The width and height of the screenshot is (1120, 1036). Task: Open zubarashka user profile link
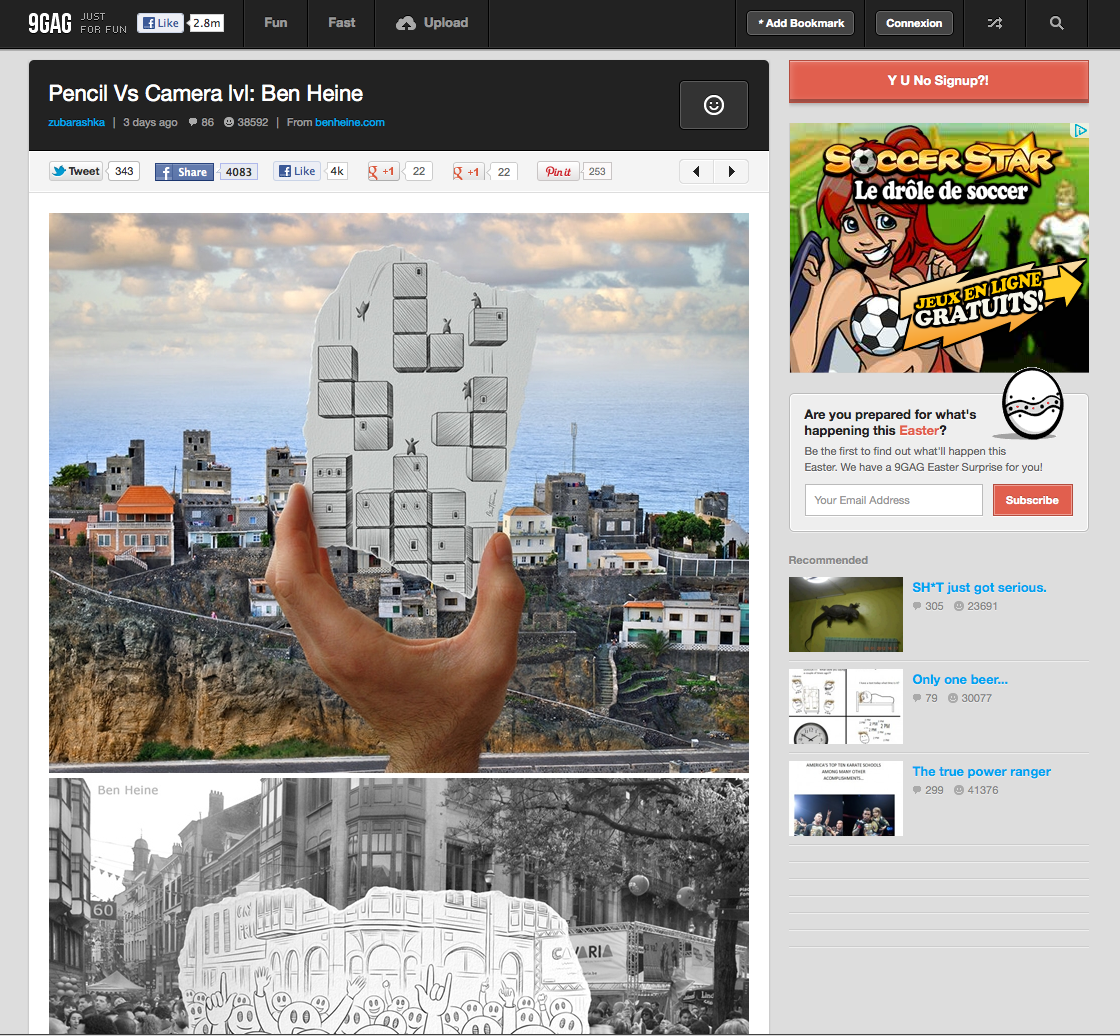pyautogui.click(x=76, y=122)
